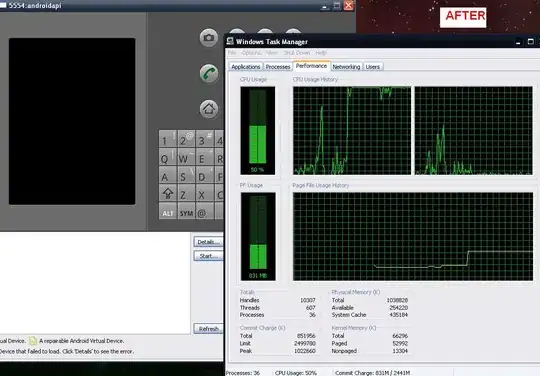Click the Refresh button
Viewport: 540px width, 376px height.
click(208, 329)
